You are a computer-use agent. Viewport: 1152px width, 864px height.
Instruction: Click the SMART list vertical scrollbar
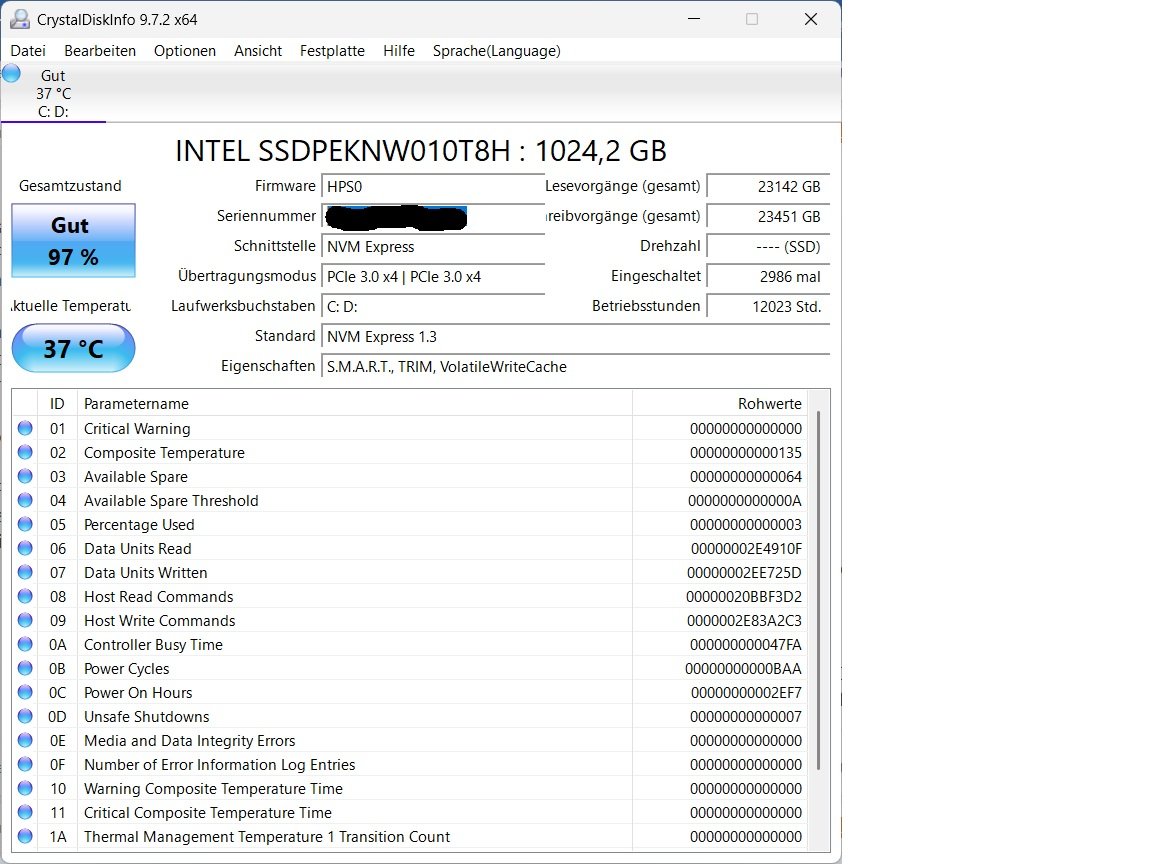[x=818, y=590]
